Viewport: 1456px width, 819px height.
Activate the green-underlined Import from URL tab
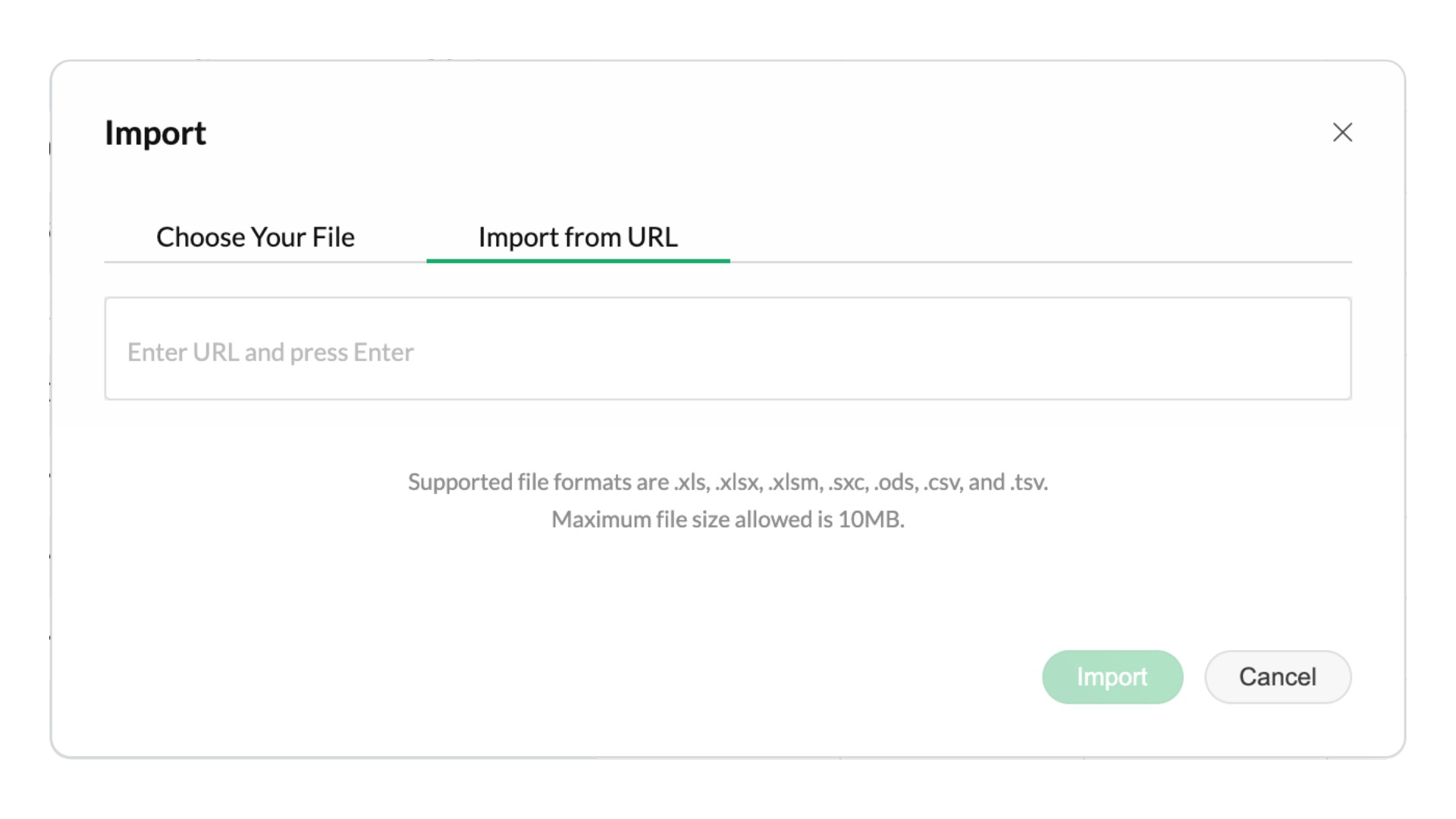click(578, 237)
